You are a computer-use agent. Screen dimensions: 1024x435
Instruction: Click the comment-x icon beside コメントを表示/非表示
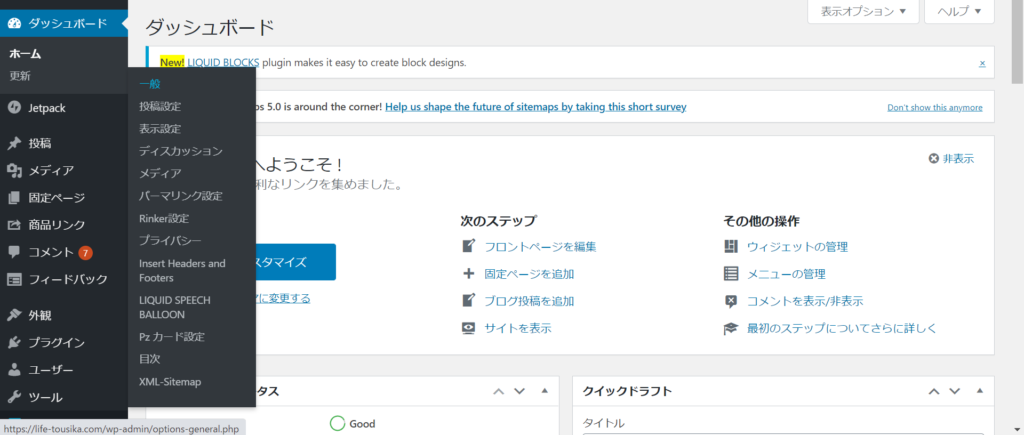click(731, 301)
